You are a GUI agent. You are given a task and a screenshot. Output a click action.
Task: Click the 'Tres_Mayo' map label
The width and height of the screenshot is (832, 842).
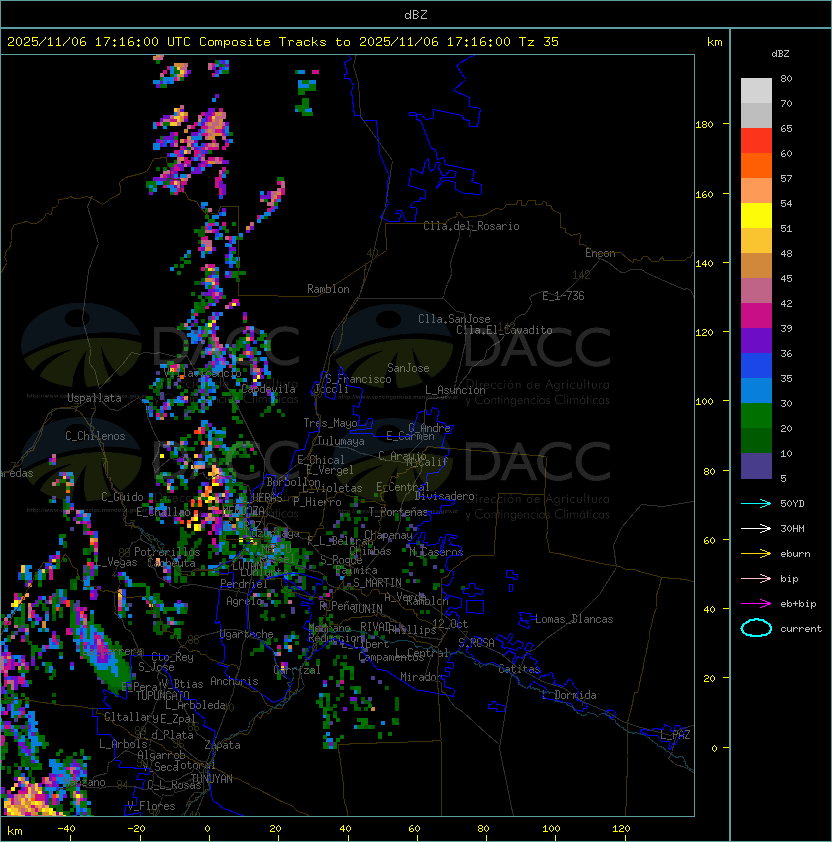(x=330, y=423)
